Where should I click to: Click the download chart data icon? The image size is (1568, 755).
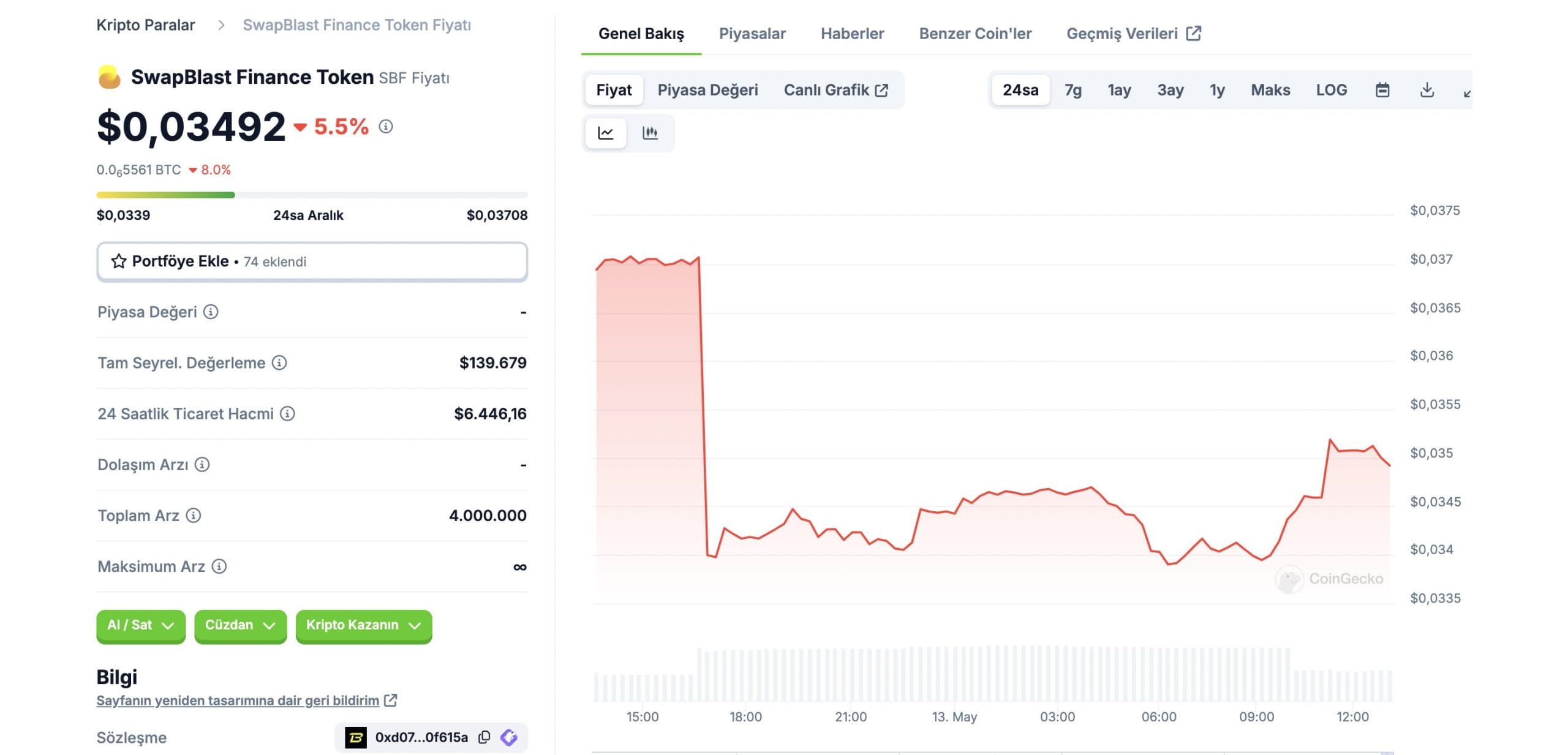1427,90
